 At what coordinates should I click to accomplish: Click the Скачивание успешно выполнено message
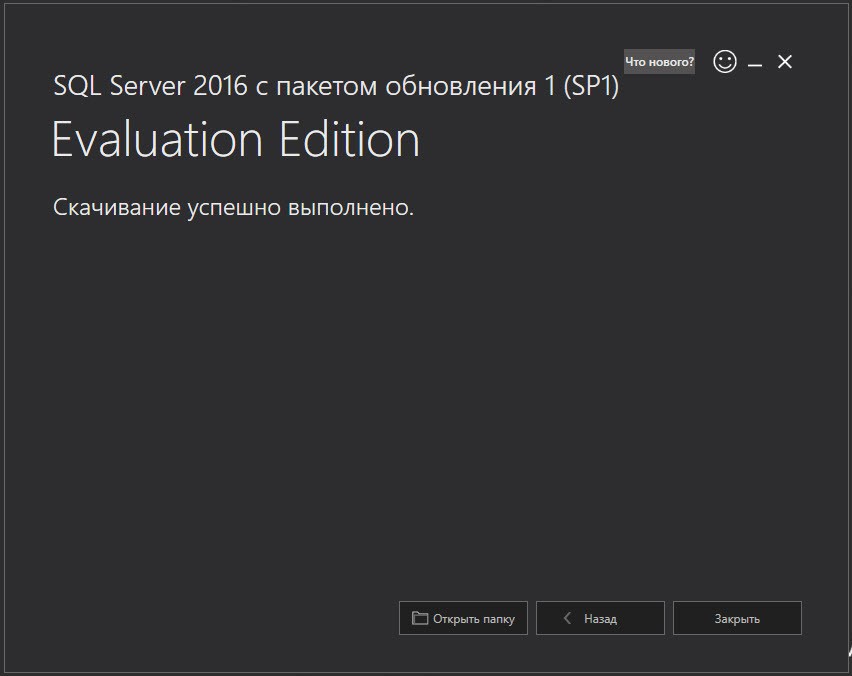click(233, 208)
